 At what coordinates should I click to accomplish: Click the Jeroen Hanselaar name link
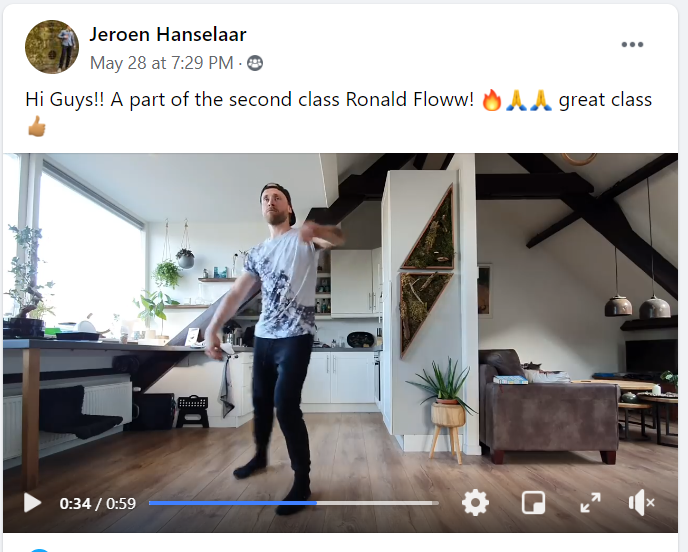pyautogui.click(x=168, y=34)
